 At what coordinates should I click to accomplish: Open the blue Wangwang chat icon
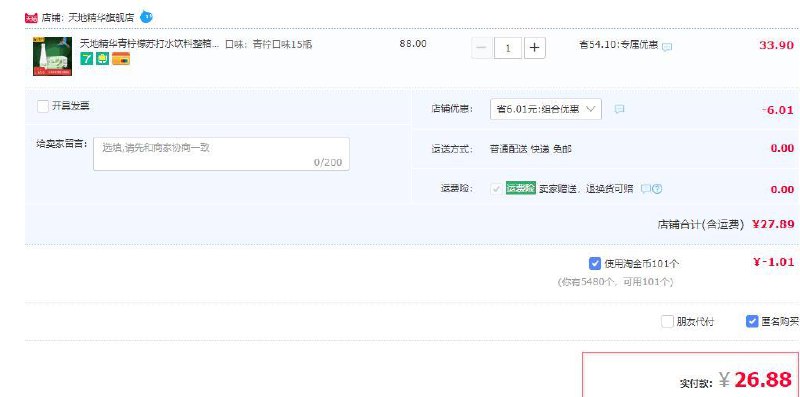146,17
